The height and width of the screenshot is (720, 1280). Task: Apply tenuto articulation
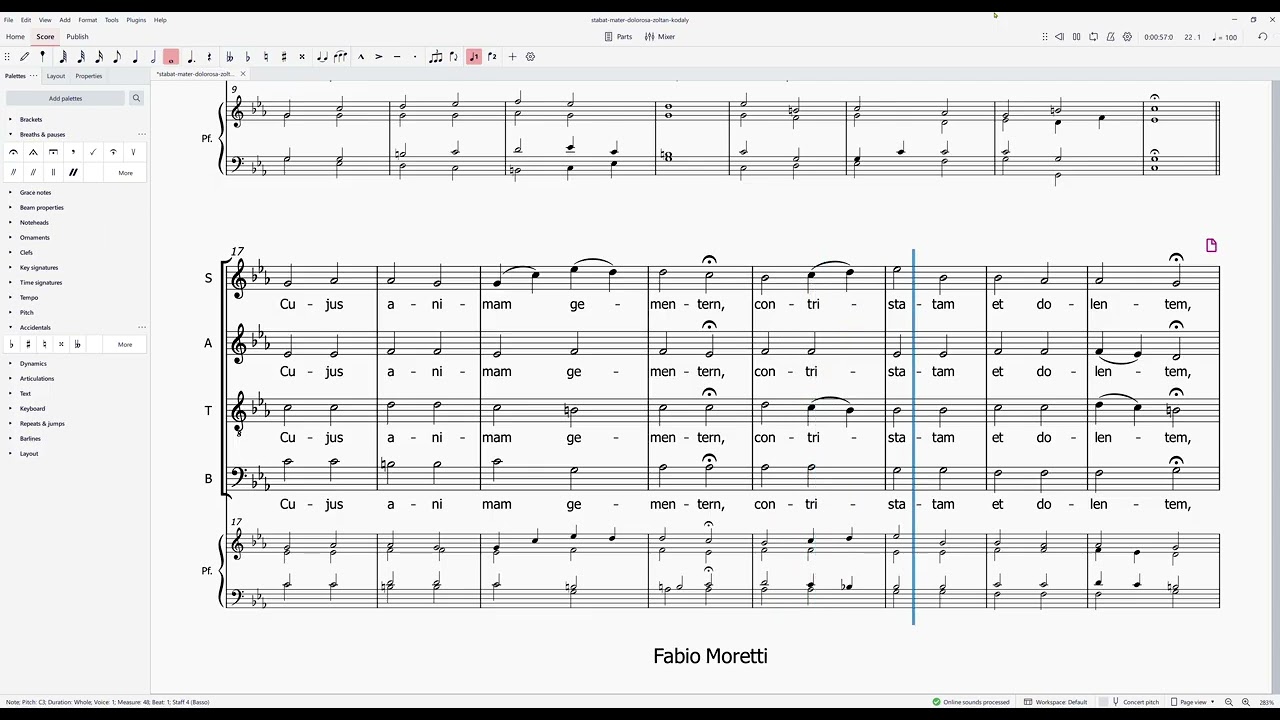397,57
